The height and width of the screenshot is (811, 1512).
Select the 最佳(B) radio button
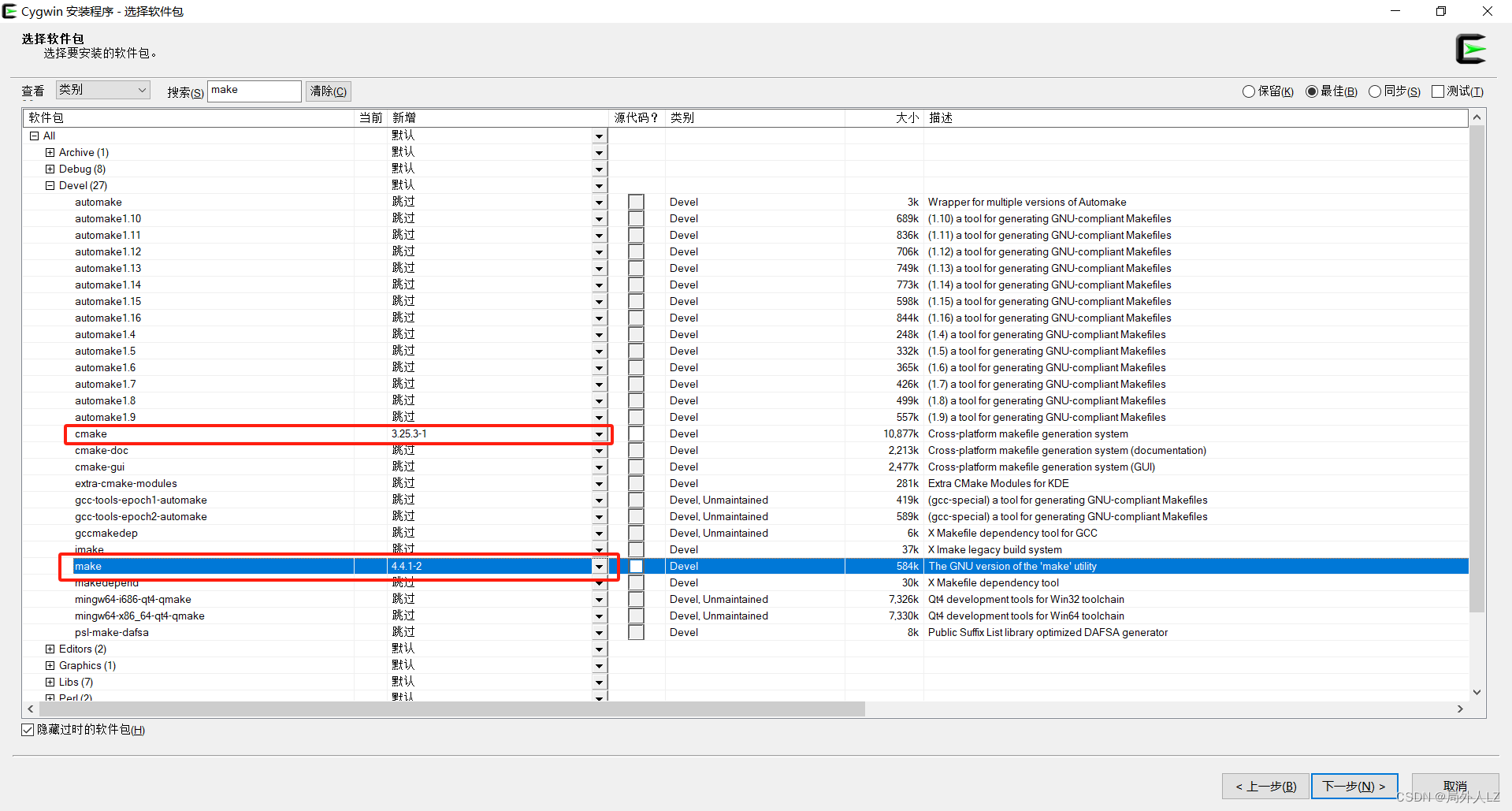pos(1312,91)
